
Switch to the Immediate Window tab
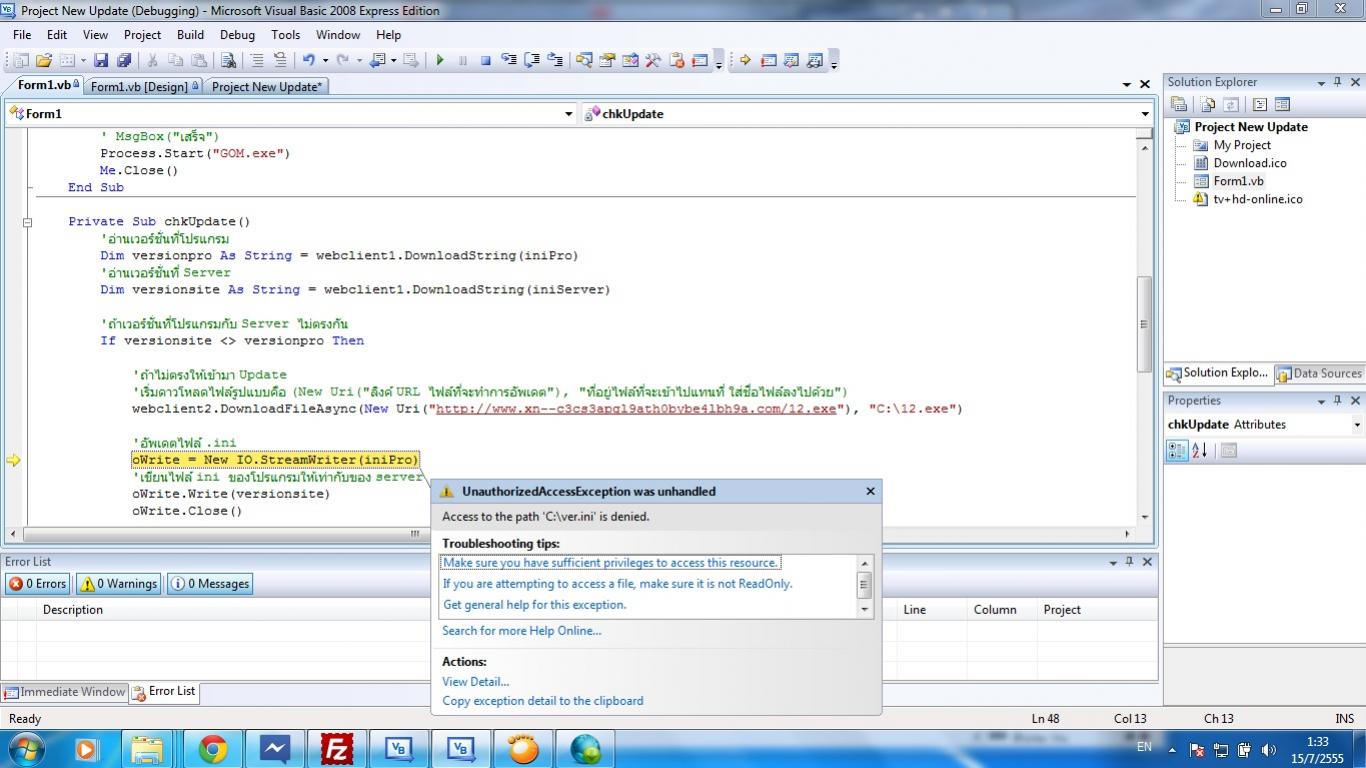pyautogui.click(x=65, y=692)
